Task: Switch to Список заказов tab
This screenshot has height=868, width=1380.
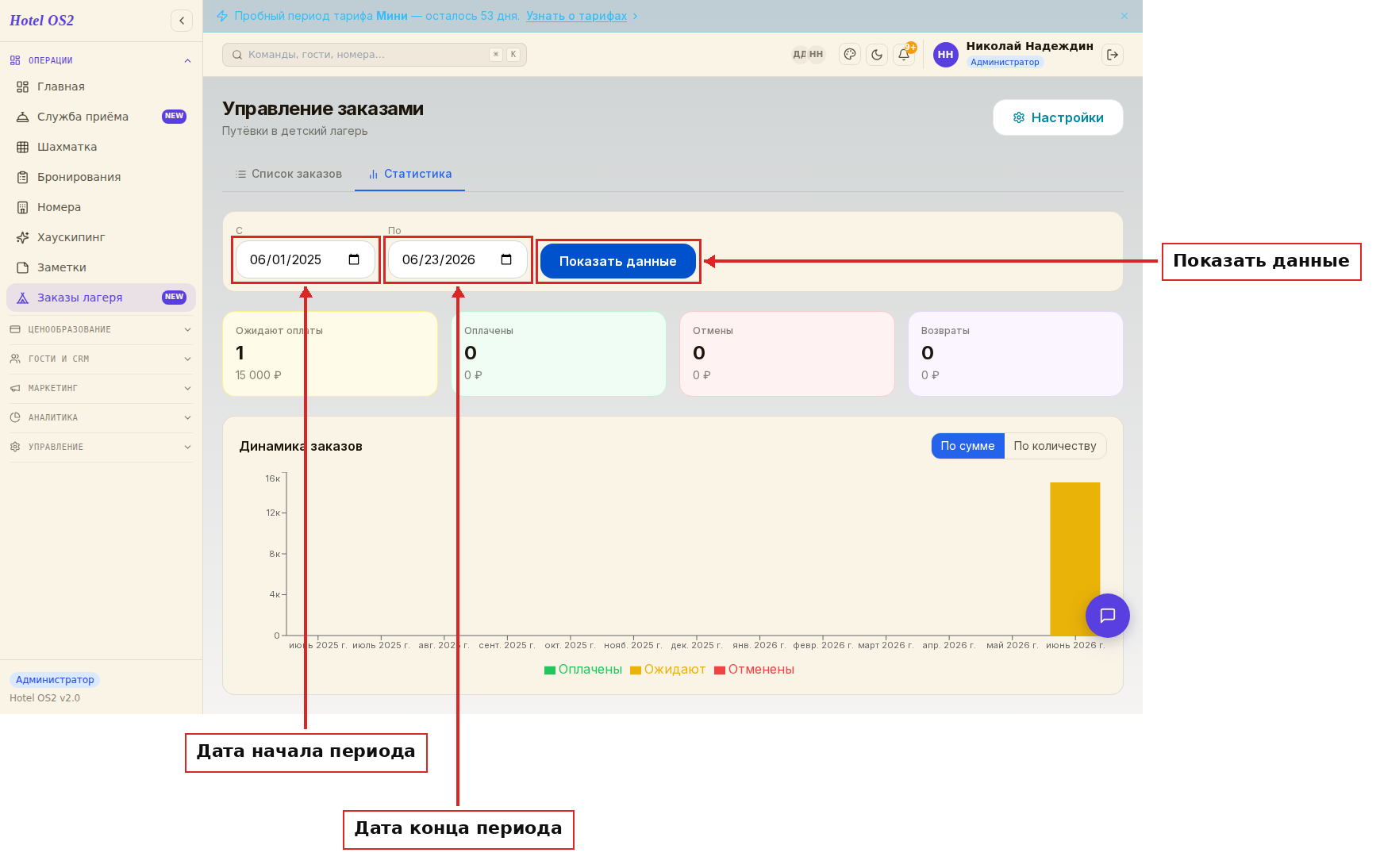Action: click(x=289, y=174)
